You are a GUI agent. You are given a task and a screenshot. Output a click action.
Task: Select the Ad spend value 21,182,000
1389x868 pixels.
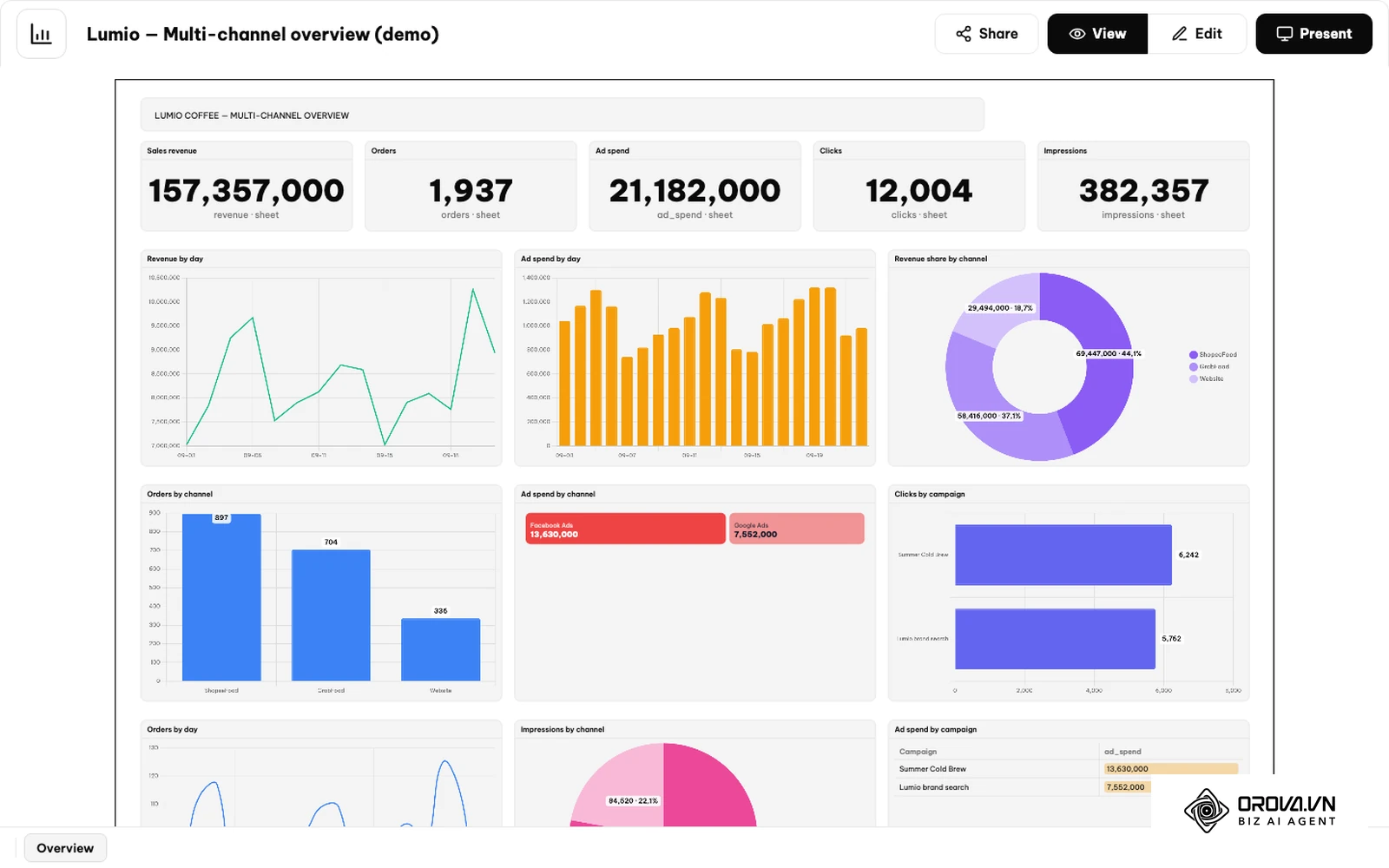[x=694, y=190]
